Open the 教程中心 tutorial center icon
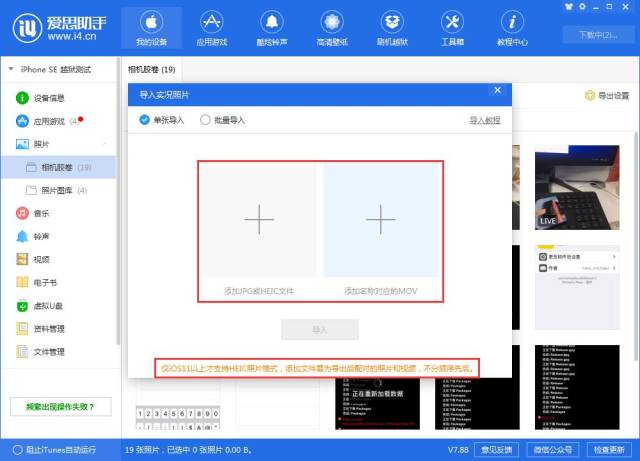 pos(512,28)
